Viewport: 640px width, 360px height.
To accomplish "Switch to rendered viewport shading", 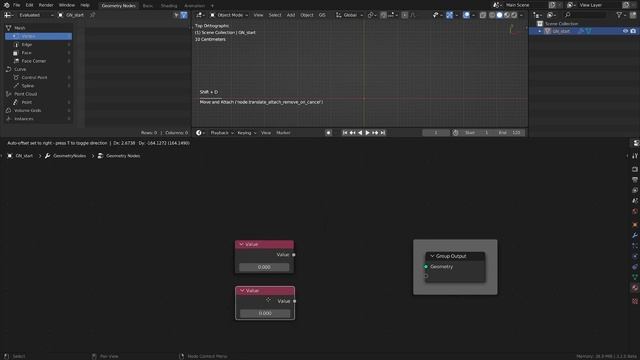I will click(514, 15).
